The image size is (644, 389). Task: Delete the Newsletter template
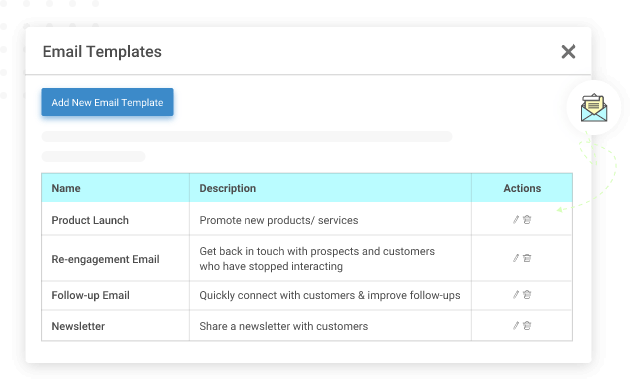click(527, 326)
